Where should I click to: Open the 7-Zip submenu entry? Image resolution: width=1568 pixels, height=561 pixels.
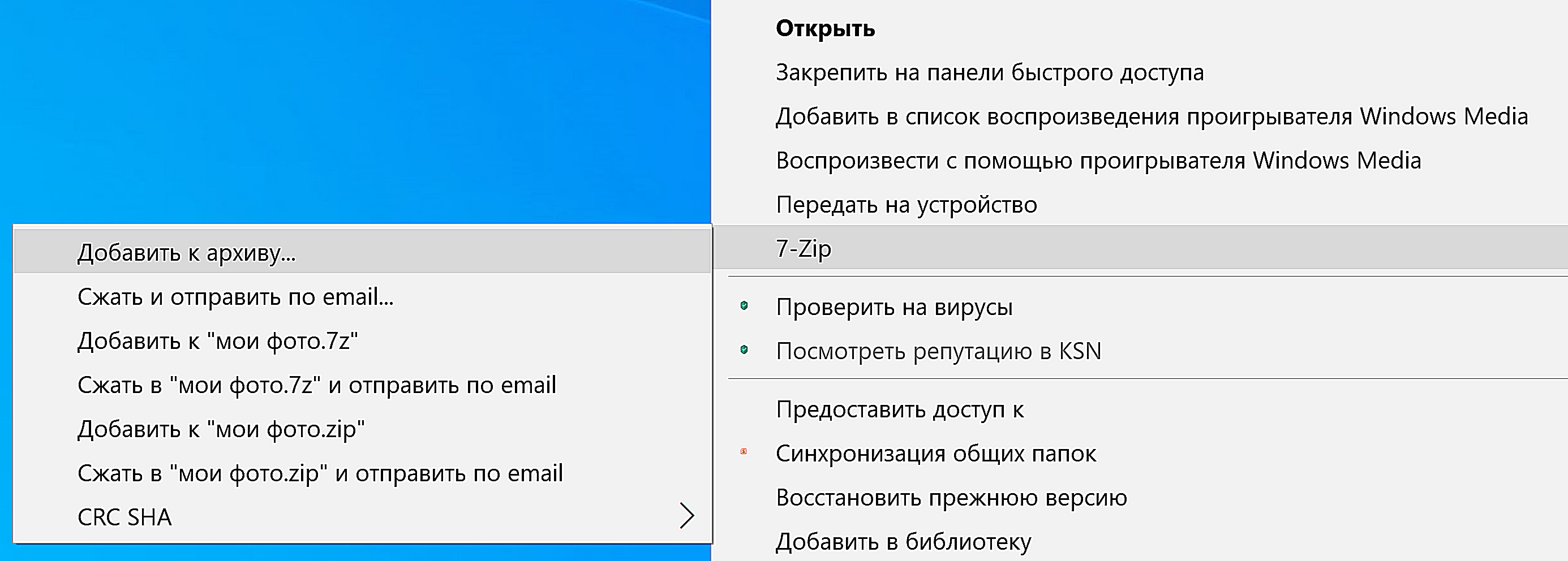tap(1140, 248)
